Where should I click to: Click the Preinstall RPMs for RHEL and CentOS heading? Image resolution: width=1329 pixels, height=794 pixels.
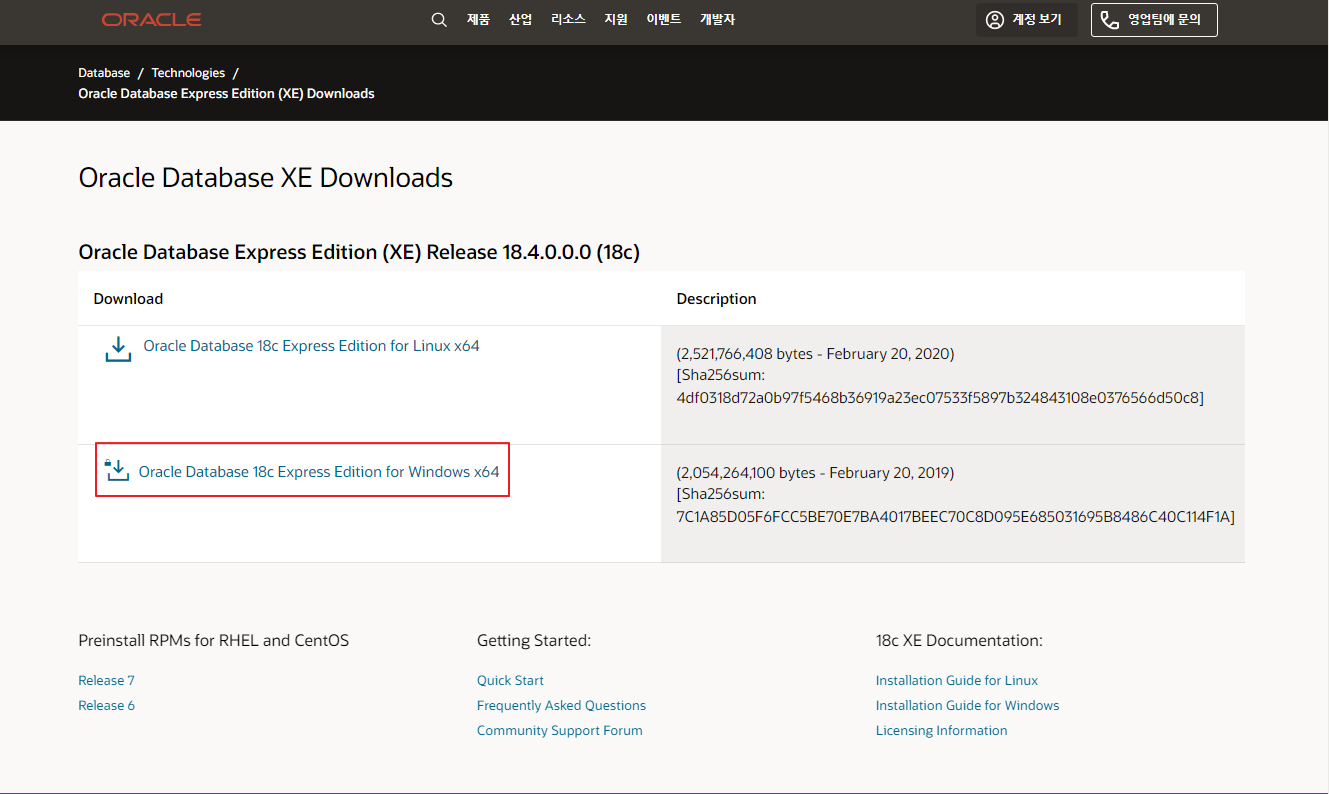[x=214, y=641]
